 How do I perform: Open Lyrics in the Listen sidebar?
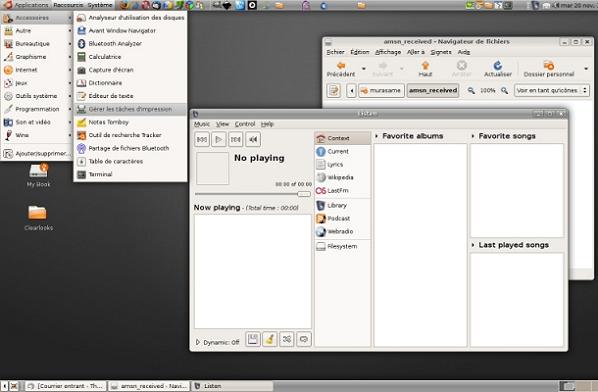coord(342,164)
